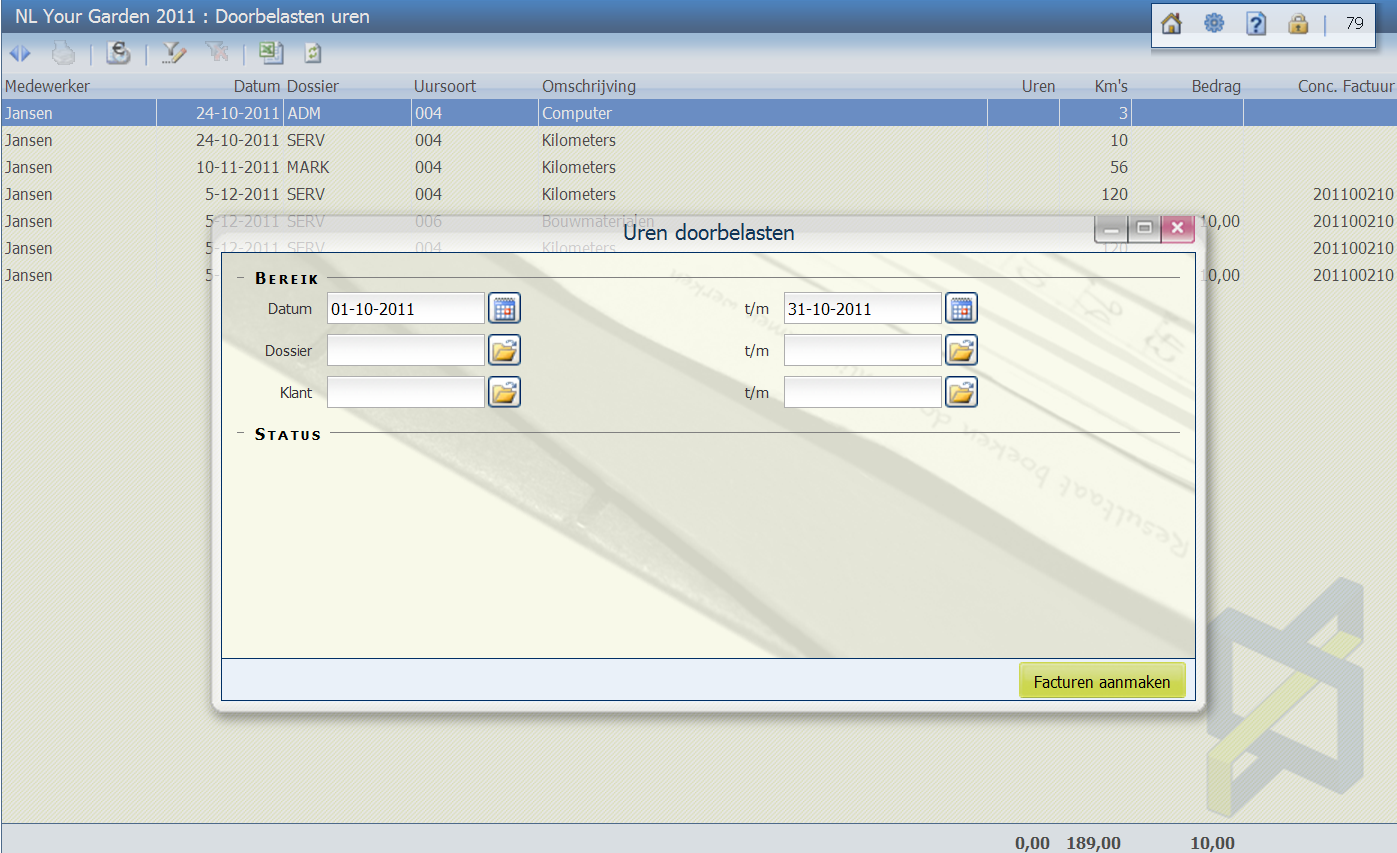Select the row with dossier ADM Computer
Image resolution: width=1397 pixels, height=853 pixels.
coord(698,113)
